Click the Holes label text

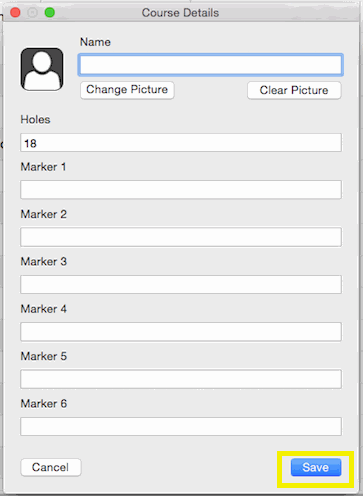click(x=35, y=119)
